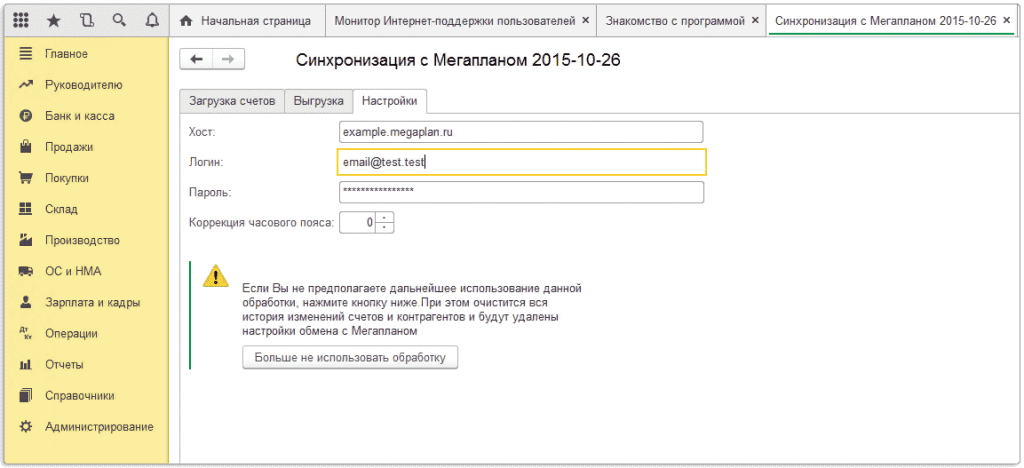Click the page title Синхронизация с Мегапланом 2015-10-26
1024x468 pixels.
point(458,60)
